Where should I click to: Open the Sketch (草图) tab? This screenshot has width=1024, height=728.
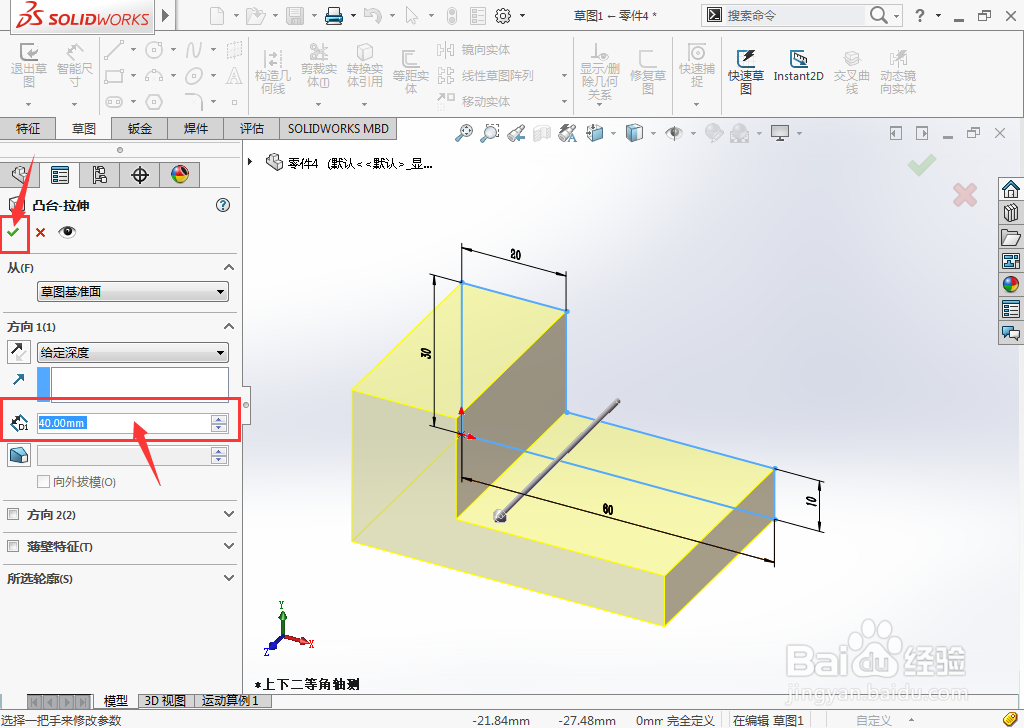[x=84, y=129]
